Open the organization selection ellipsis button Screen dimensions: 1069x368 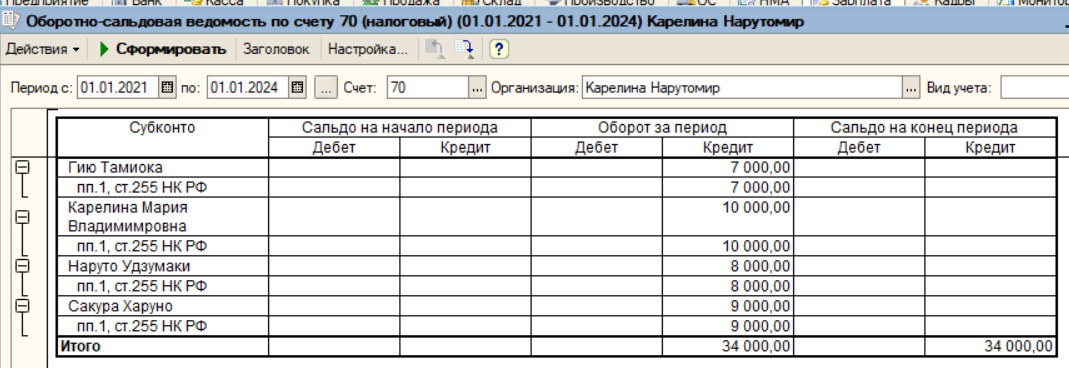911,87
